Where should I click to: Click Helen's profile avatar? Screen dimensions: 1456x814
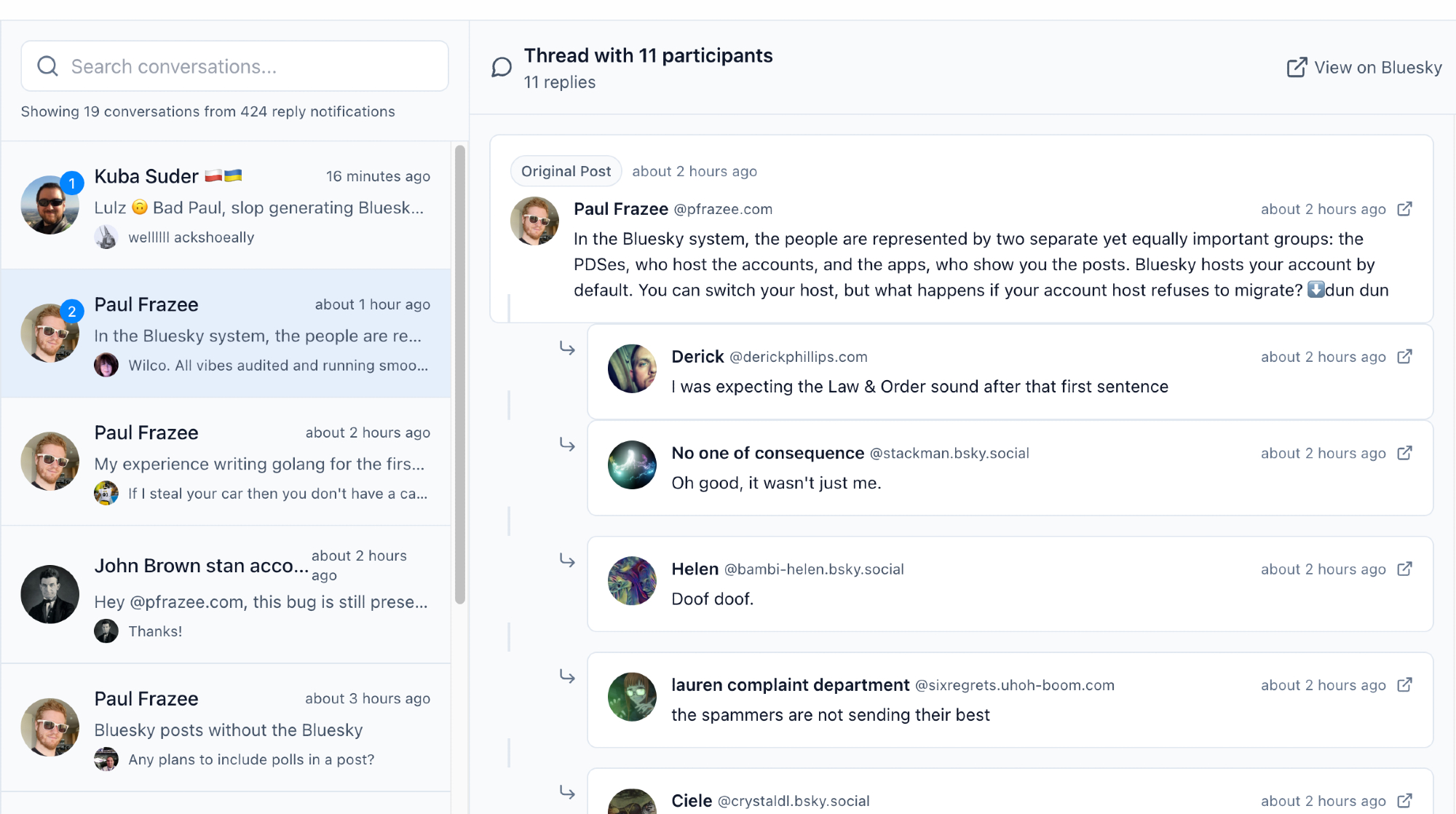point(632,581)
